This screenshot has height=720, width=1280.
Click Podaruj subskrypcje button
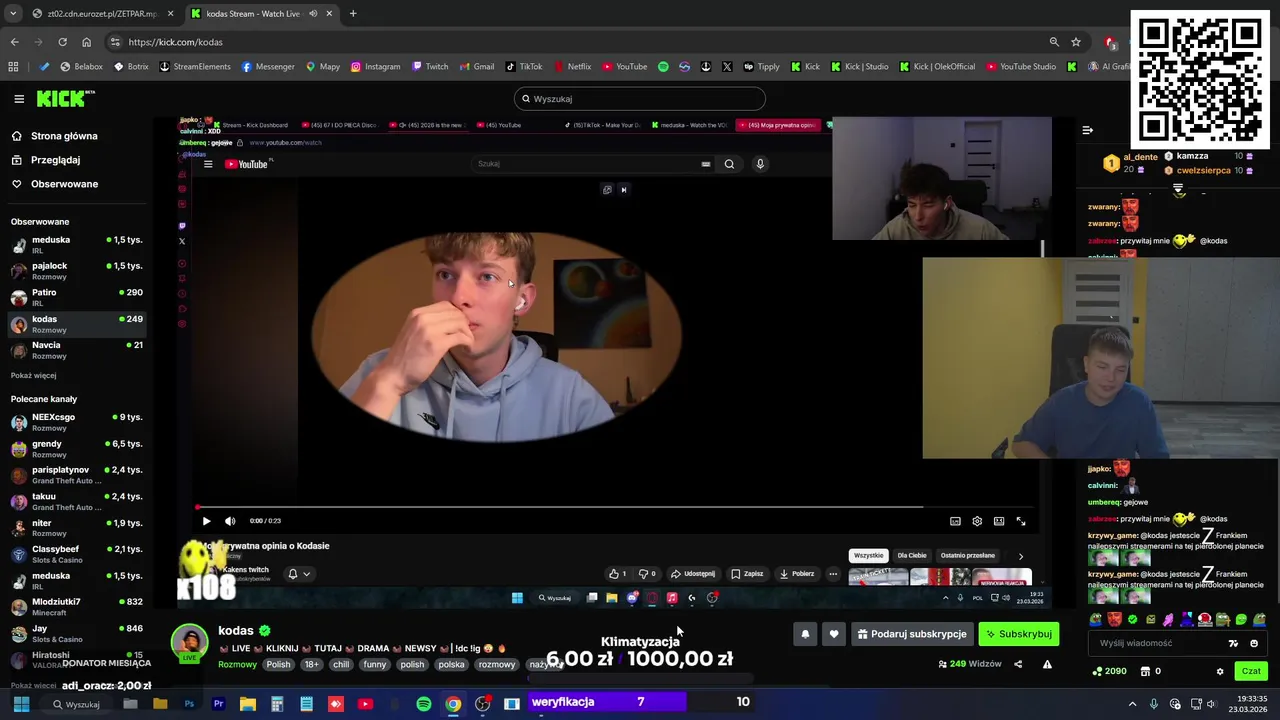click(912, 634)
